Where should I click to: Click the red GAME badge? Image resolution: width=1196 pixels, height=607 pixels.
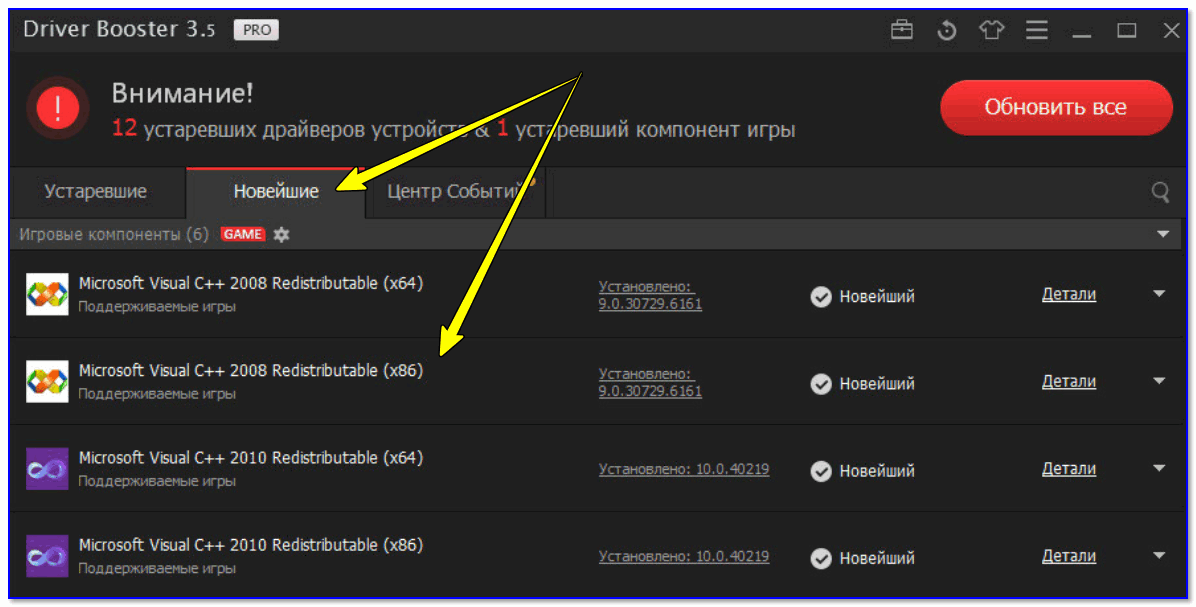pyautogui.click(x=243, y=234)
